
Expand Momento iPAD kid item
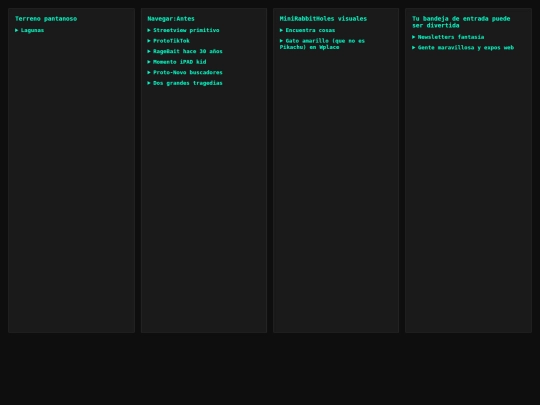(177, 62)
